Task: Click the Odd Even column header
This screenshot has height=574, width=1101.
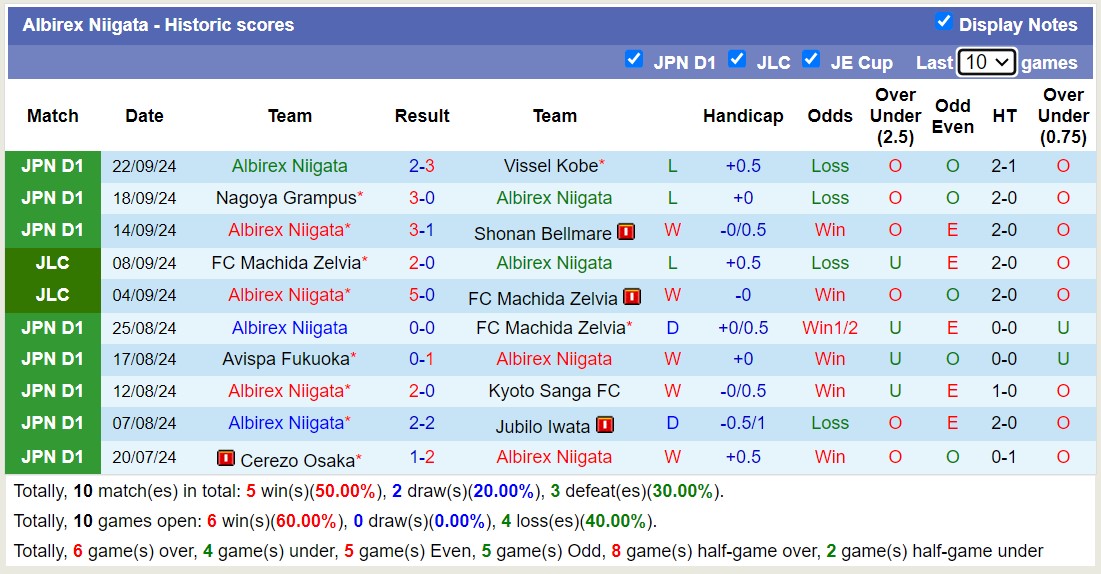Action: coord(952,116)
